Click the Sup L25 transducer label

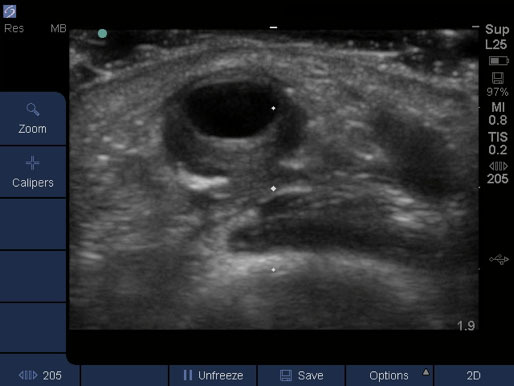pos(497,37)
